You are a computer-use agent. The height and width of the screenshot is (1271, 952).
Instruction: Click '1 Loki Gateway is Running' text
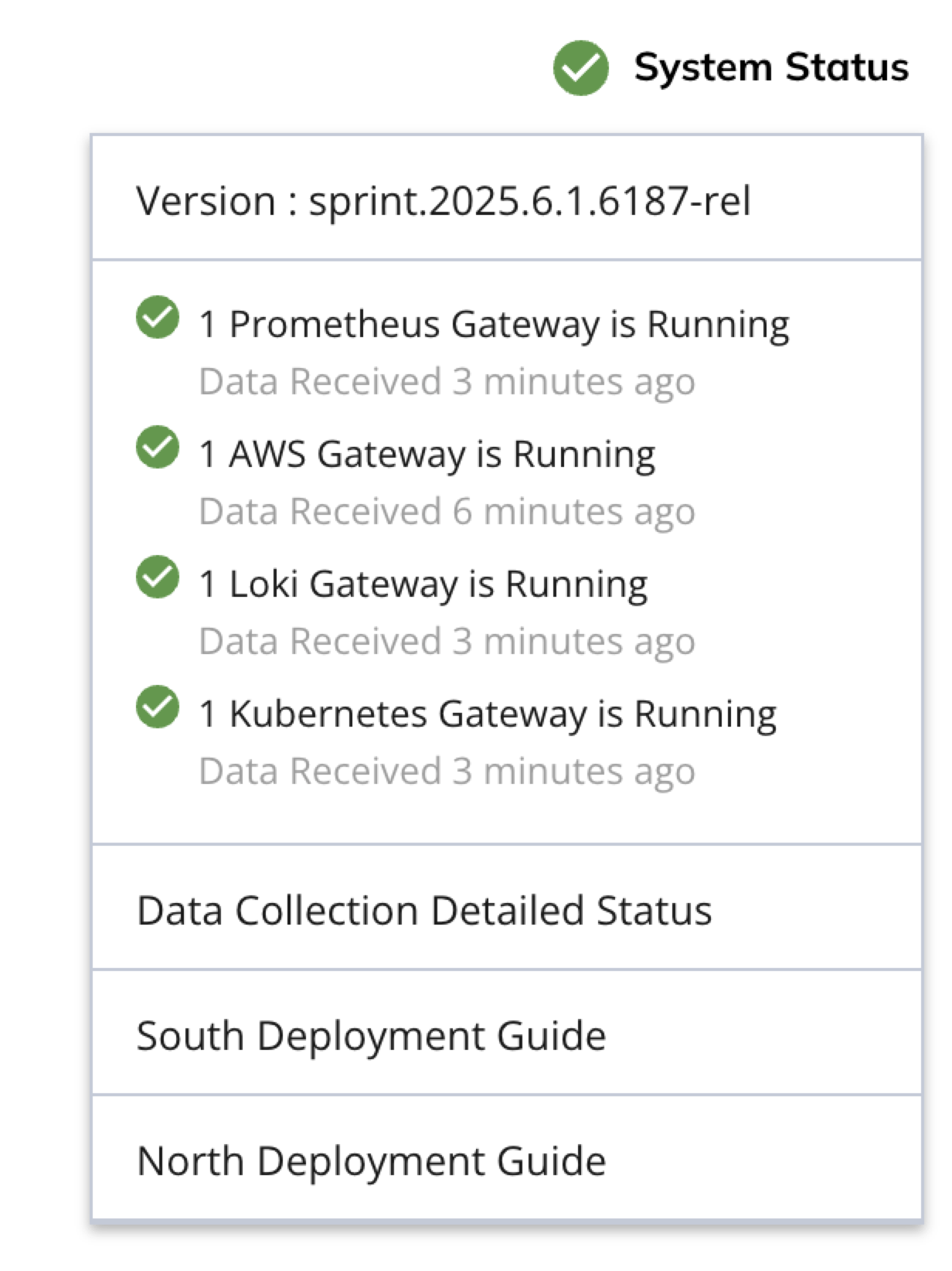coord(423,584)
